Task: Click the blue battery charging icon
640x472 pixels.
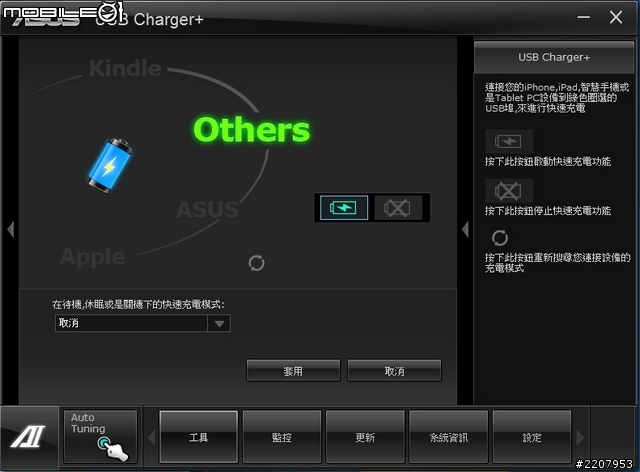Action: (x=110, y=166)
